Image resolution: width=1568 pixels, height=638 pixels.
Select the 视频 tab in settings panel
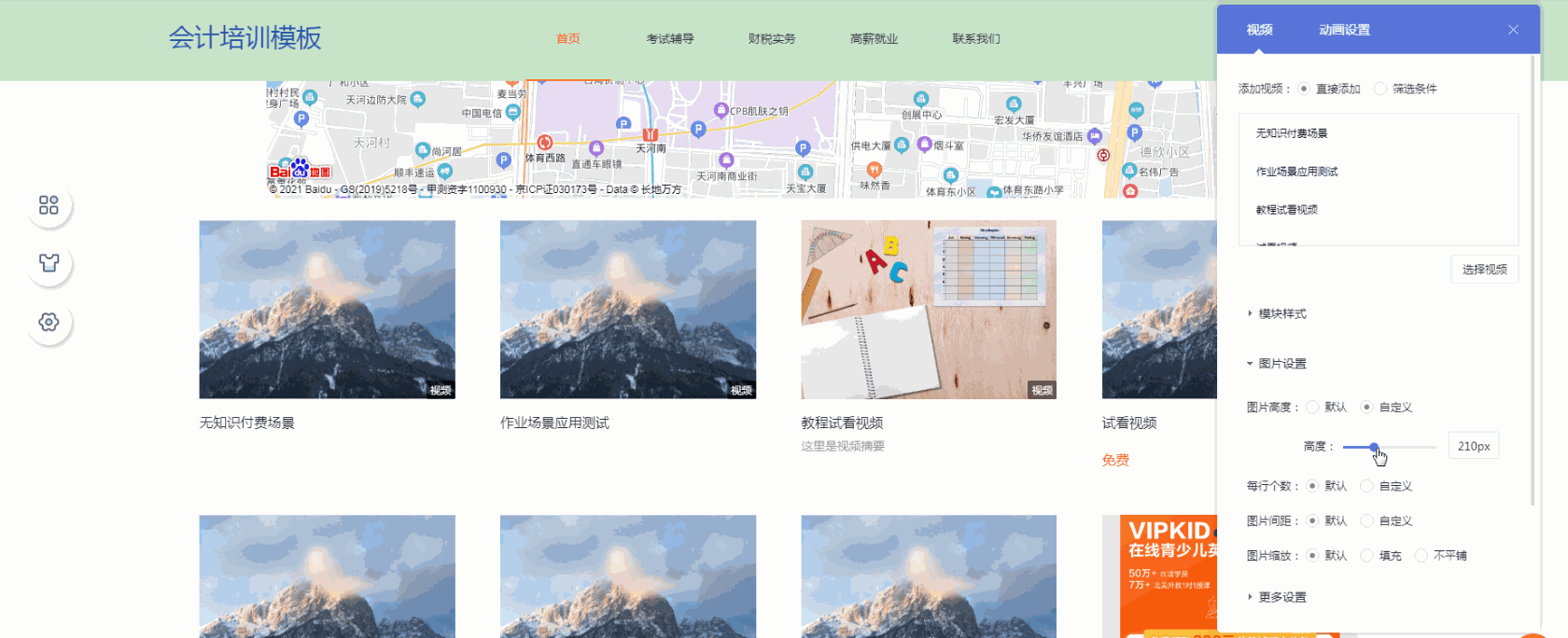1259,30
